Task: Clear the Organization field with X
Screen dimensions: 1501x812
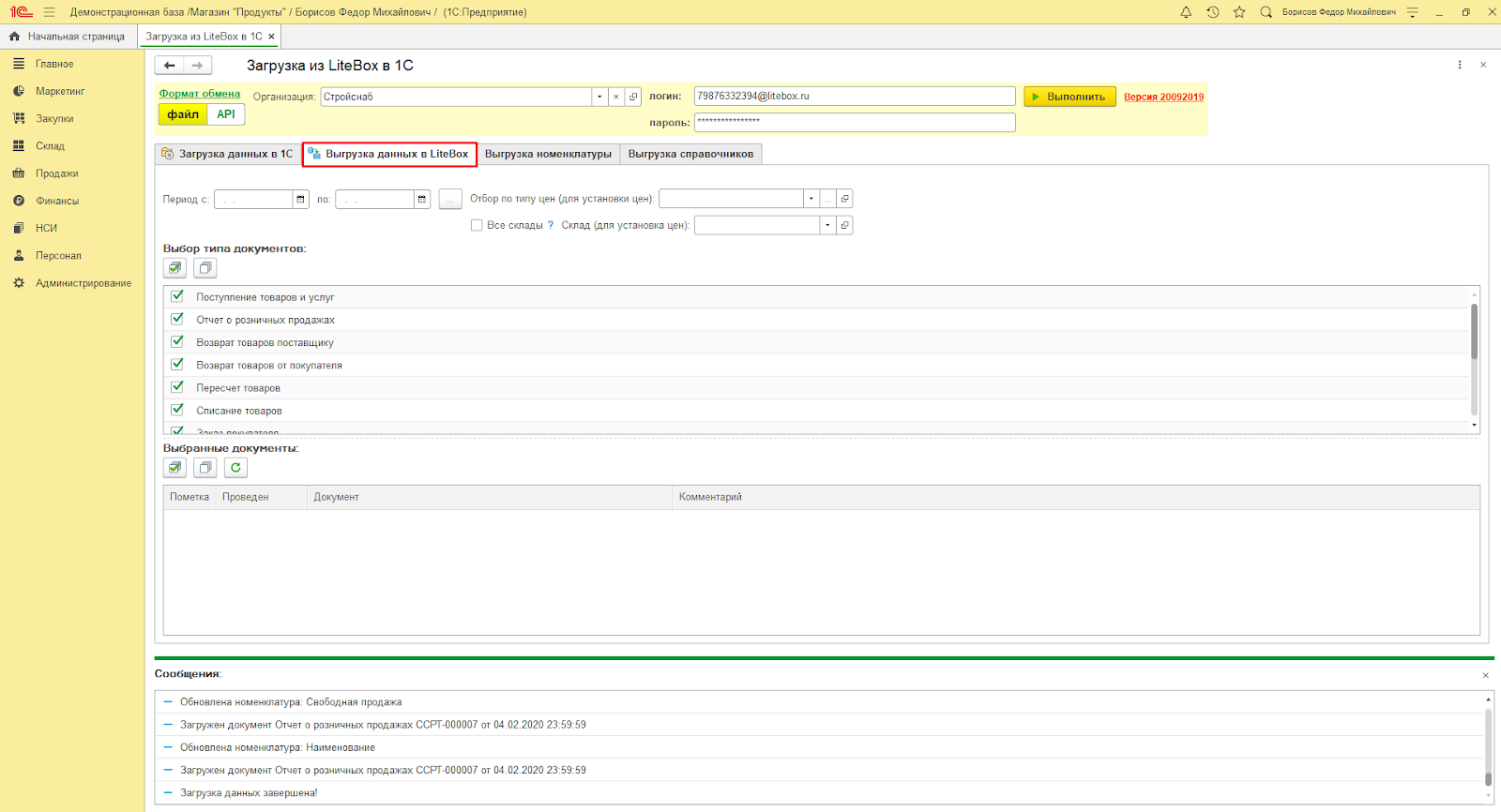Action: point(616,97)
